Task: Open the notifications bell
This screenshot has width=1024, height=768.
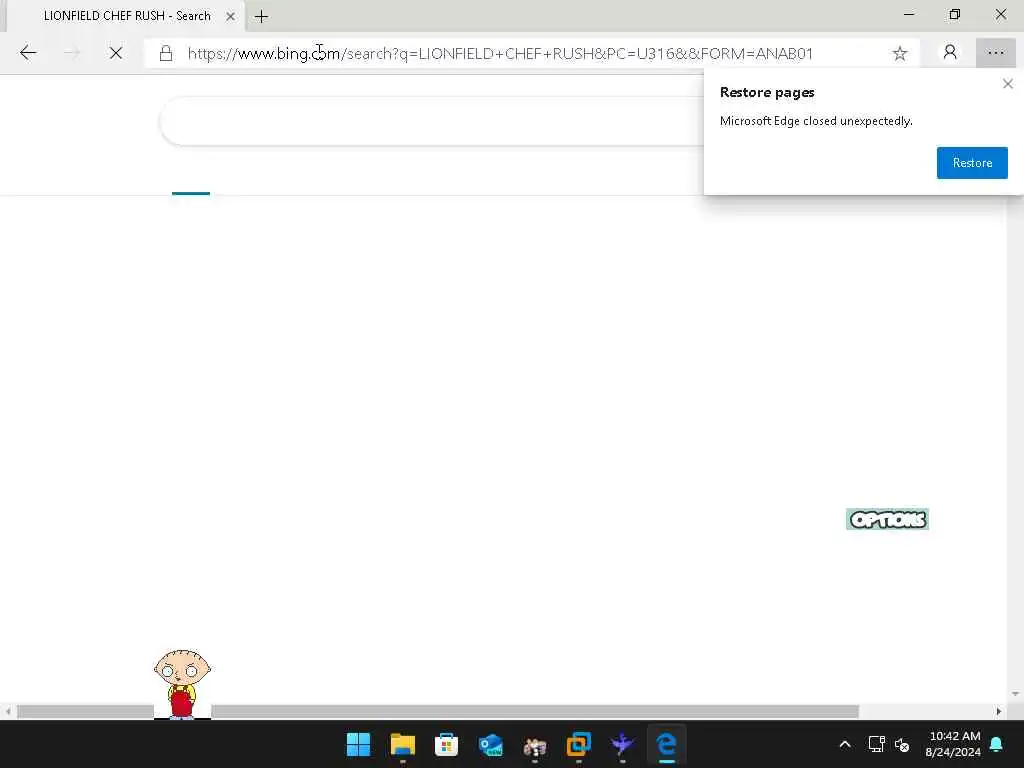Action: coord(997,744)
